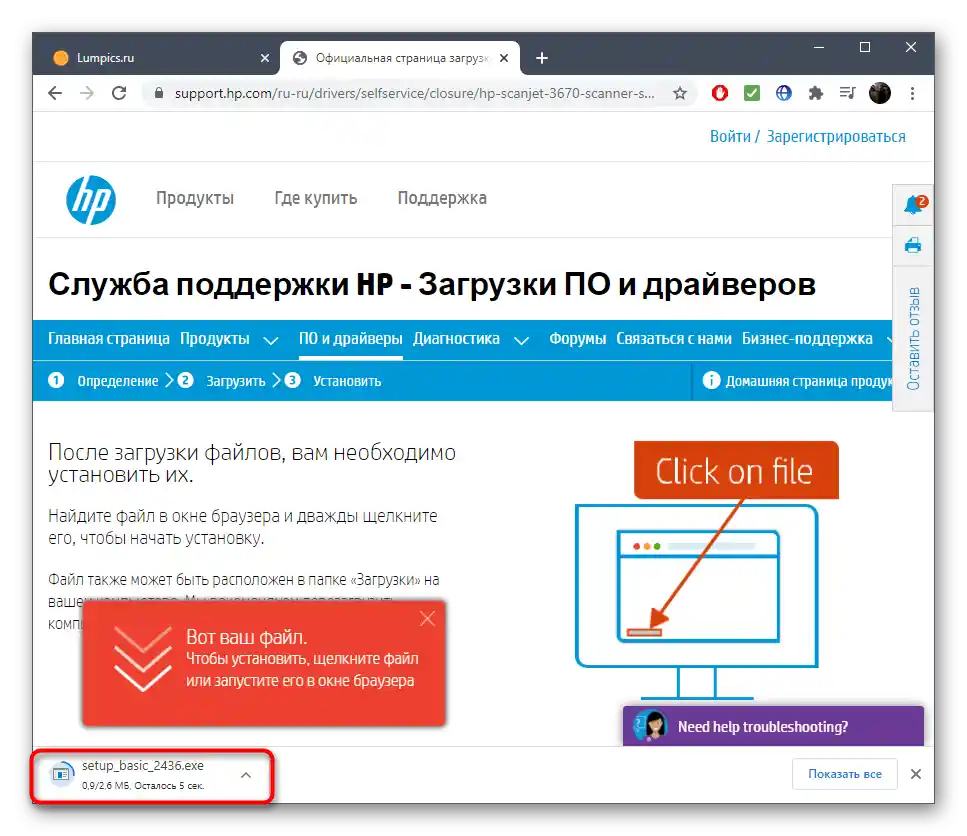
Task: Open Бизнес-поддержка menu item
Action: coord(807,338)
